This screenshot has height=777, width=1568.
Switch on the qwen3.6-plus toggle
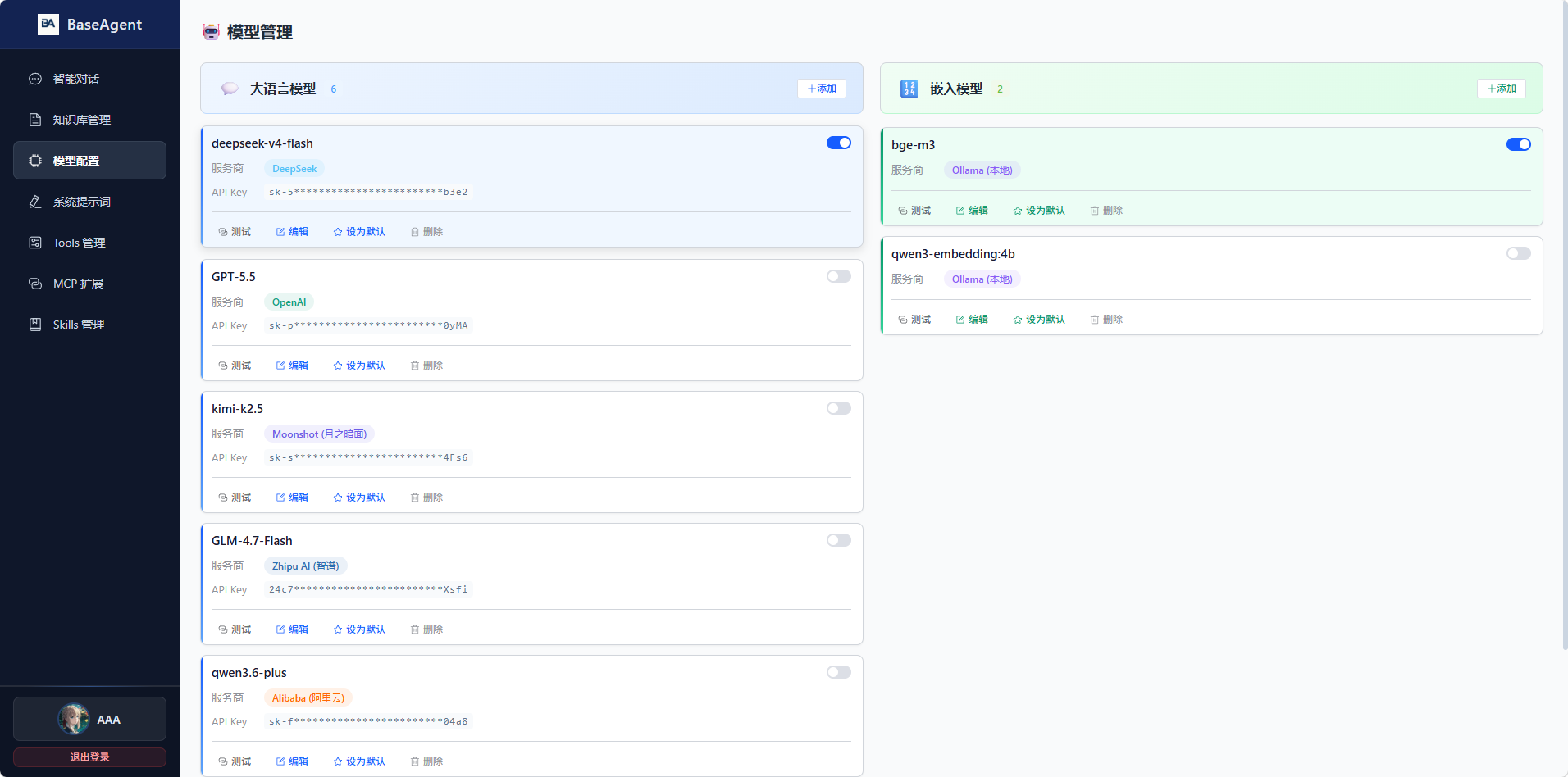click(839, 672)
